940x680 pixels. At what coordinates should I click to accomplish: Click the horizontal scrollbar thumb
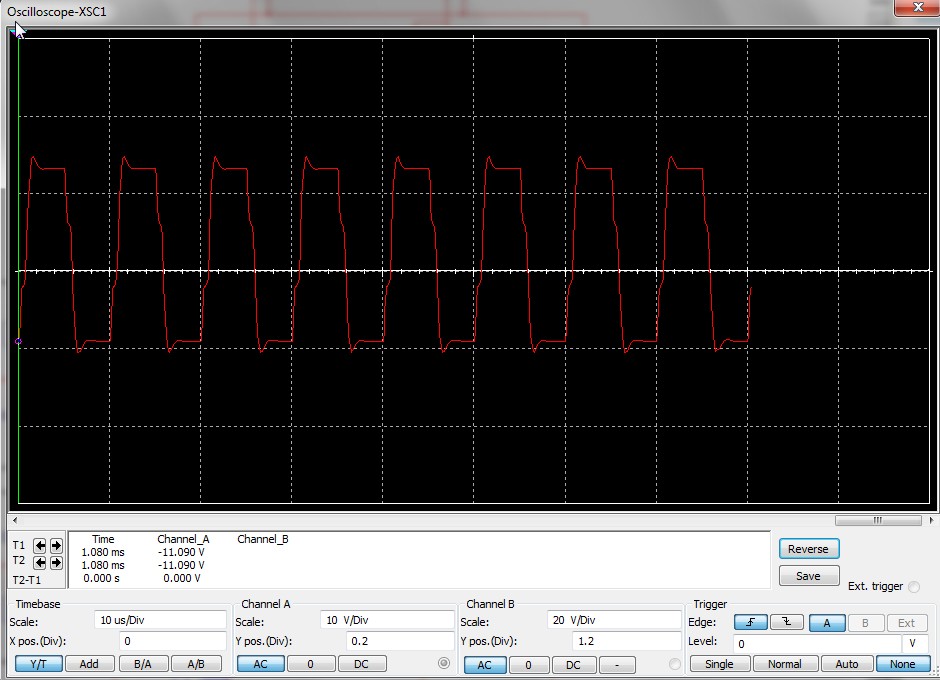coord(878,520)
